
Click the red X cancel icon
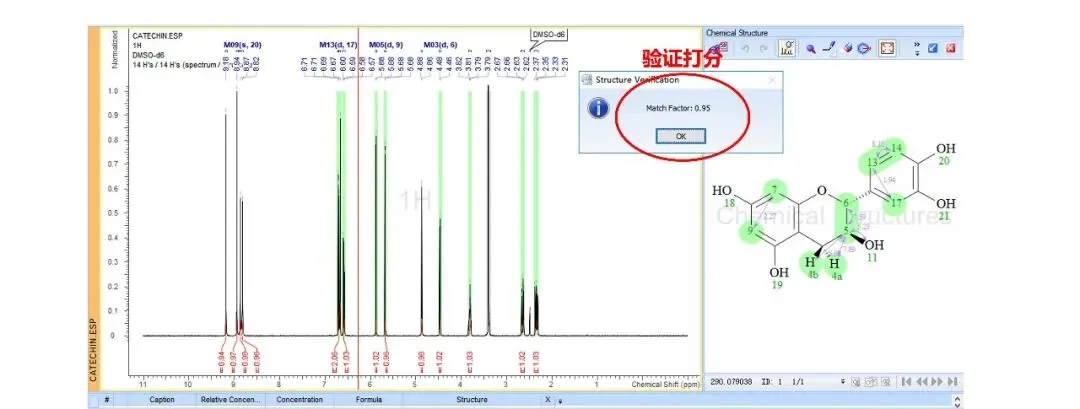click(x=951, y=48)
